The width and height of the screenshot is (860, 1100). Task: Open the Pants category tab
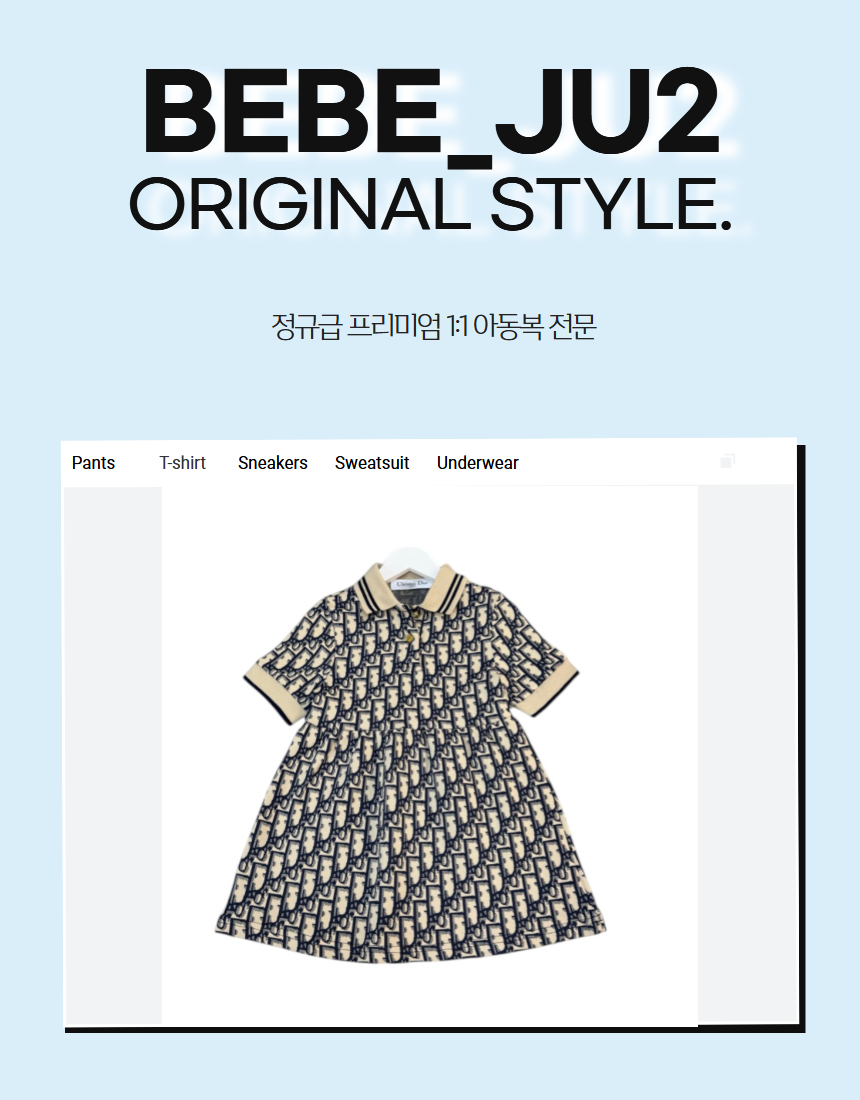click(x=93, y=463)
